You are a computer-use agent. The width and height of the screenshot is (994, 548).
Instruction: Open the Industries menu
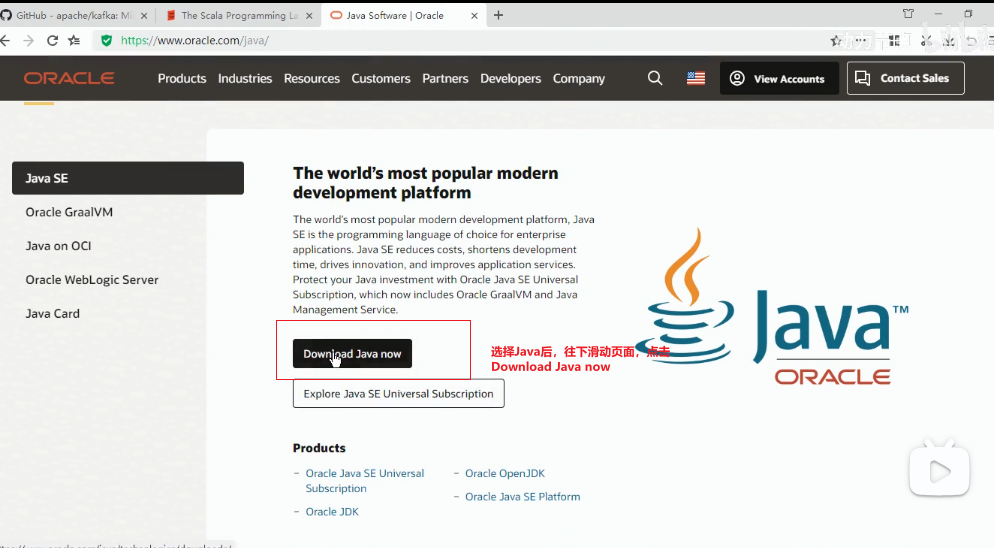[x=245, y=79]
